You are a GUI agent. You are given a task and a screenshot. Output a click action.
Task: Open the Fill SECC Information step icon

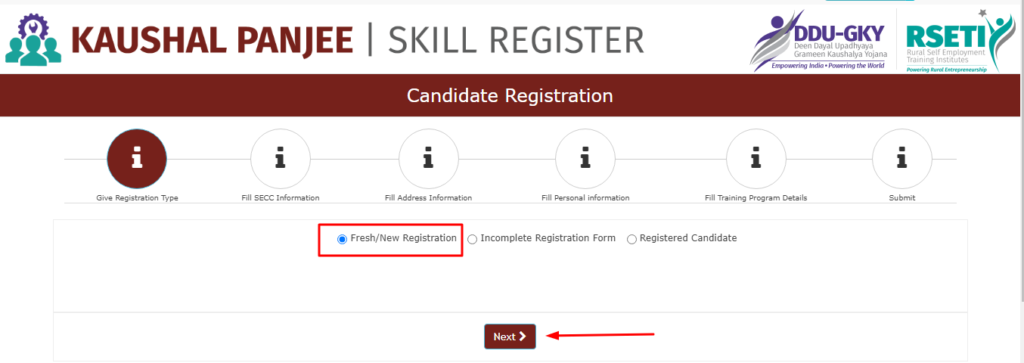[x=280, y=159]
